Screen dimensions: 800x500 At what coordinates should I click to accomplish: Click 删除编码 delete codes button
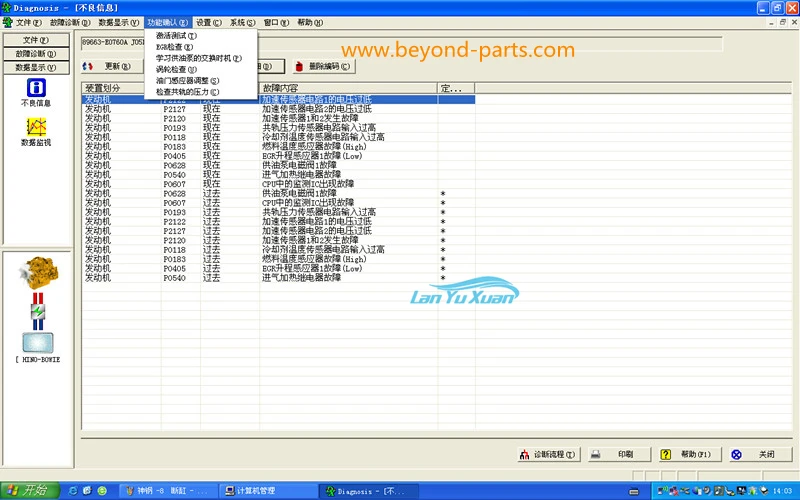coord(323,66)
